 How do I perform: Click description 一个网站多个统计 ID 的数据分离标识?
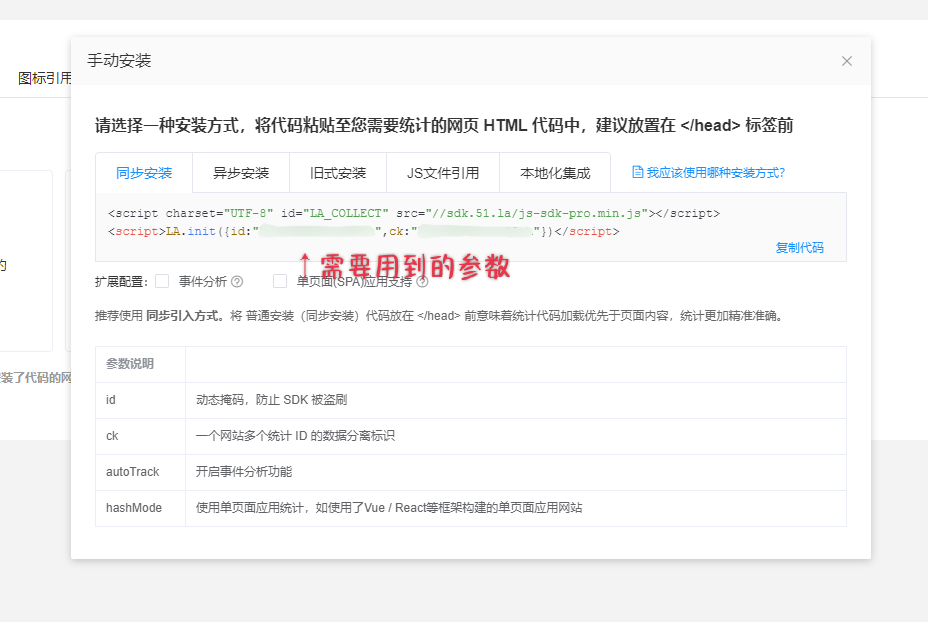tap(295, 436)
